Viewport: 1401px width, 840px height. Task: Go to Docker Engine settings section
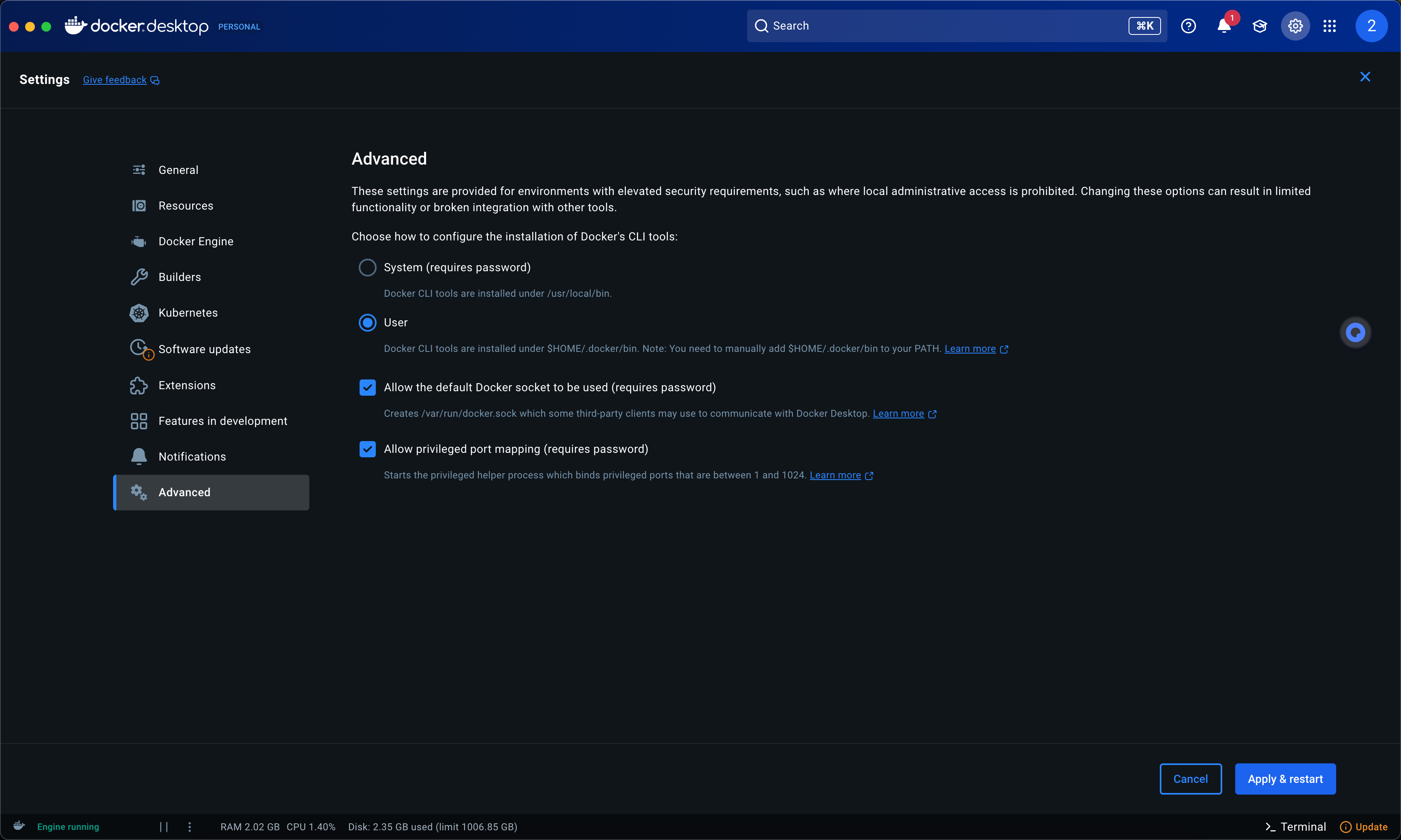(196, 242)
